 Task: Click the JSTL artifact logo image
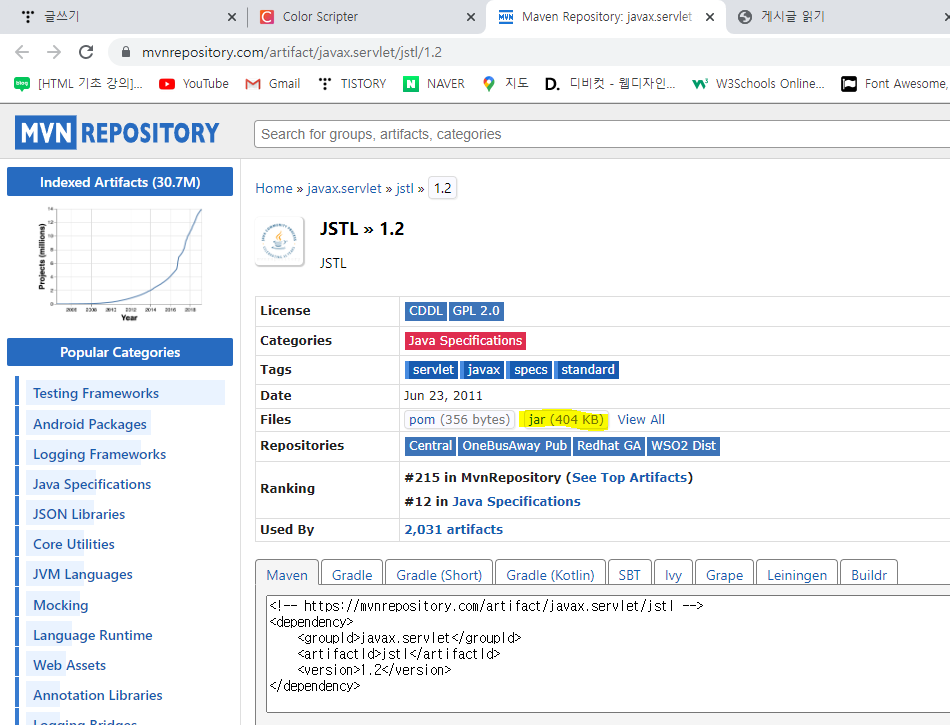(279, 241)
